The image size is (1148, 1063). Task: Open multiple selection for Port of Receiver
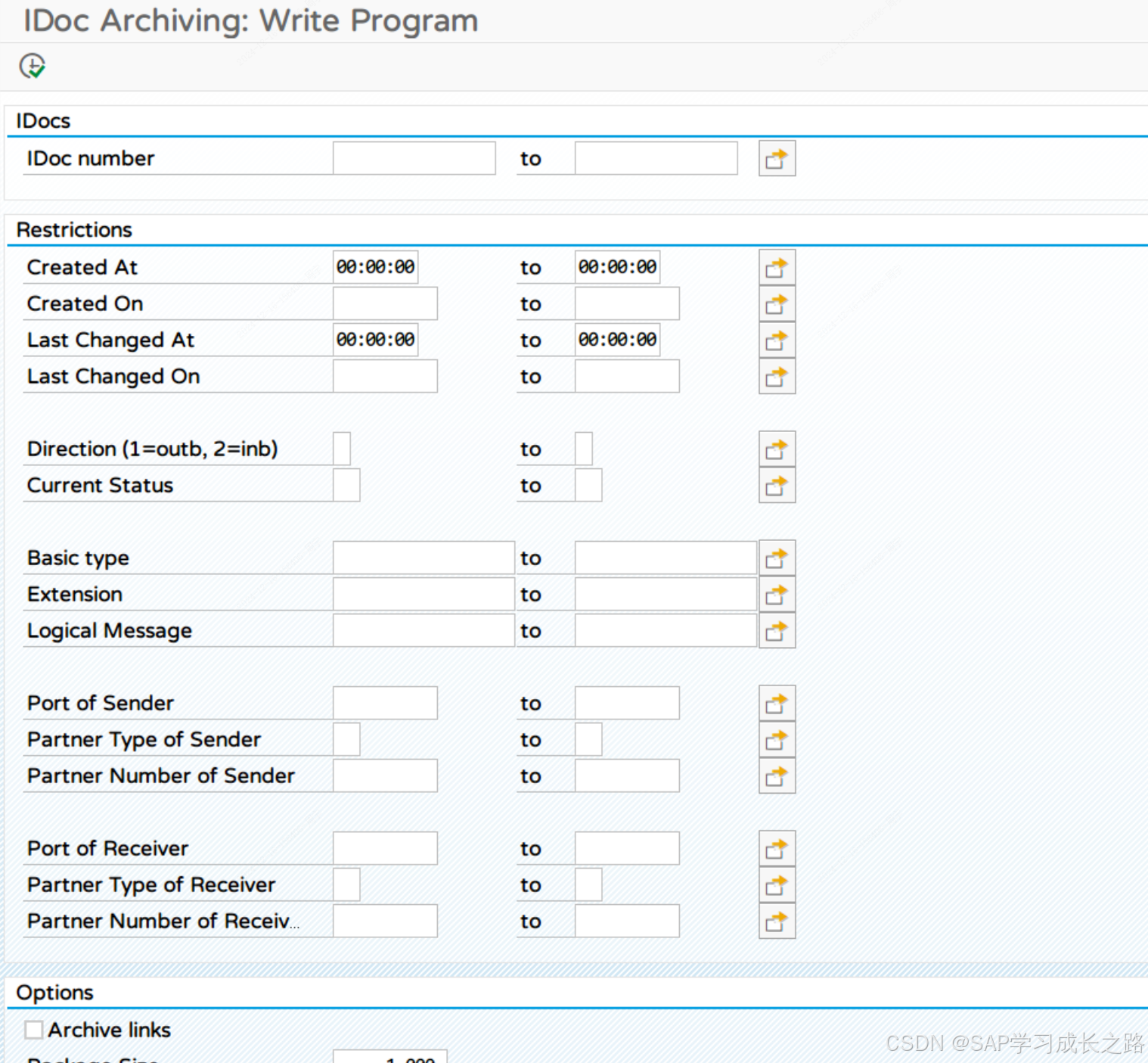point(777,847)
